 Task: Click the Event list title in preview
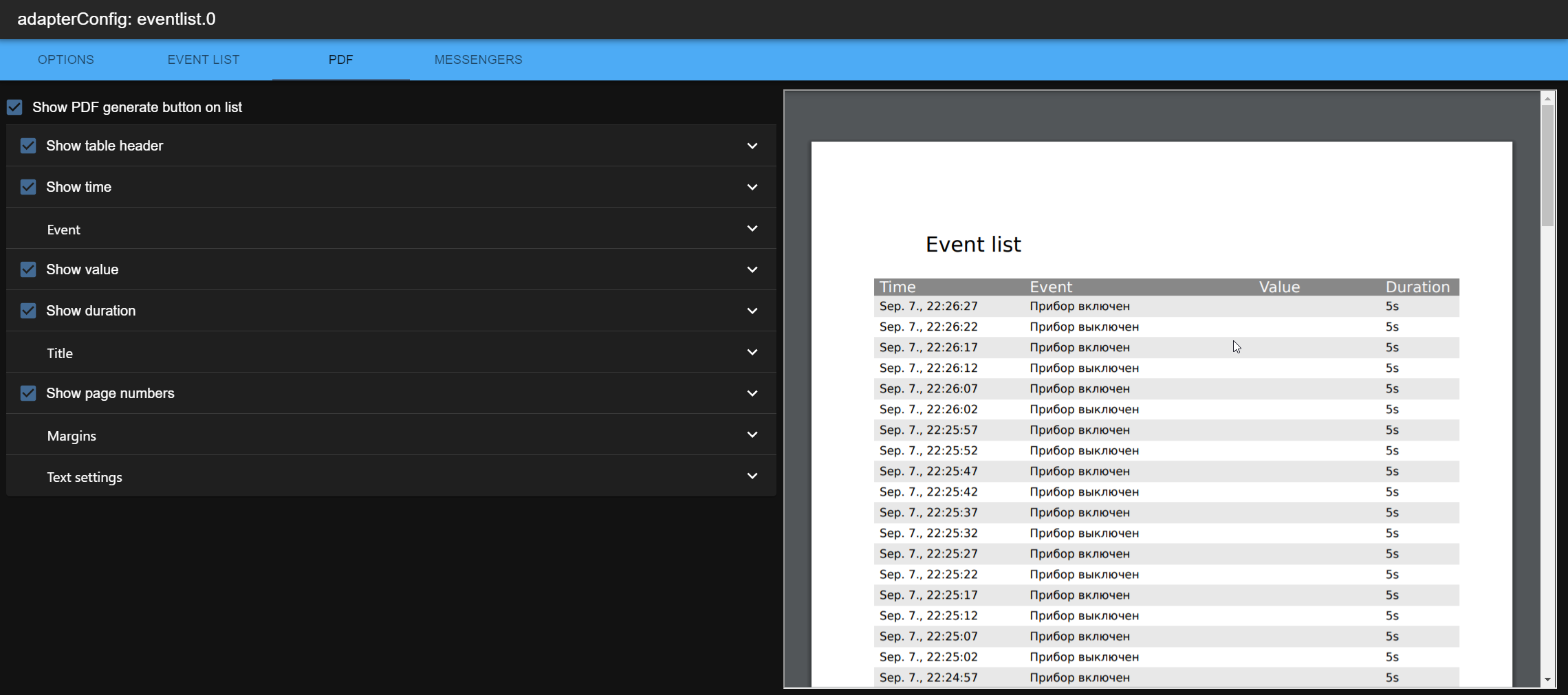(973, 245)
